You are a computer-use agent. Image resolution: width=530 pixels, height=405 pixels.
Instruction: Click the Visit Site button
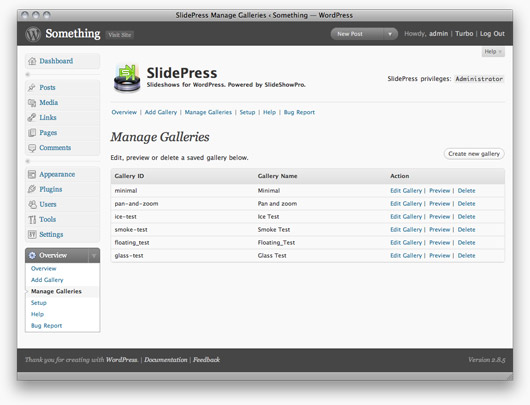pos(120,35)
